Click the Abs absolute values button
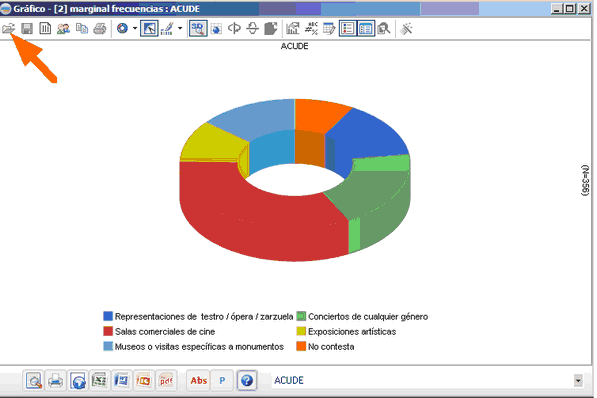597x398 pixels. pyautogui.click(x=199, y=380)
